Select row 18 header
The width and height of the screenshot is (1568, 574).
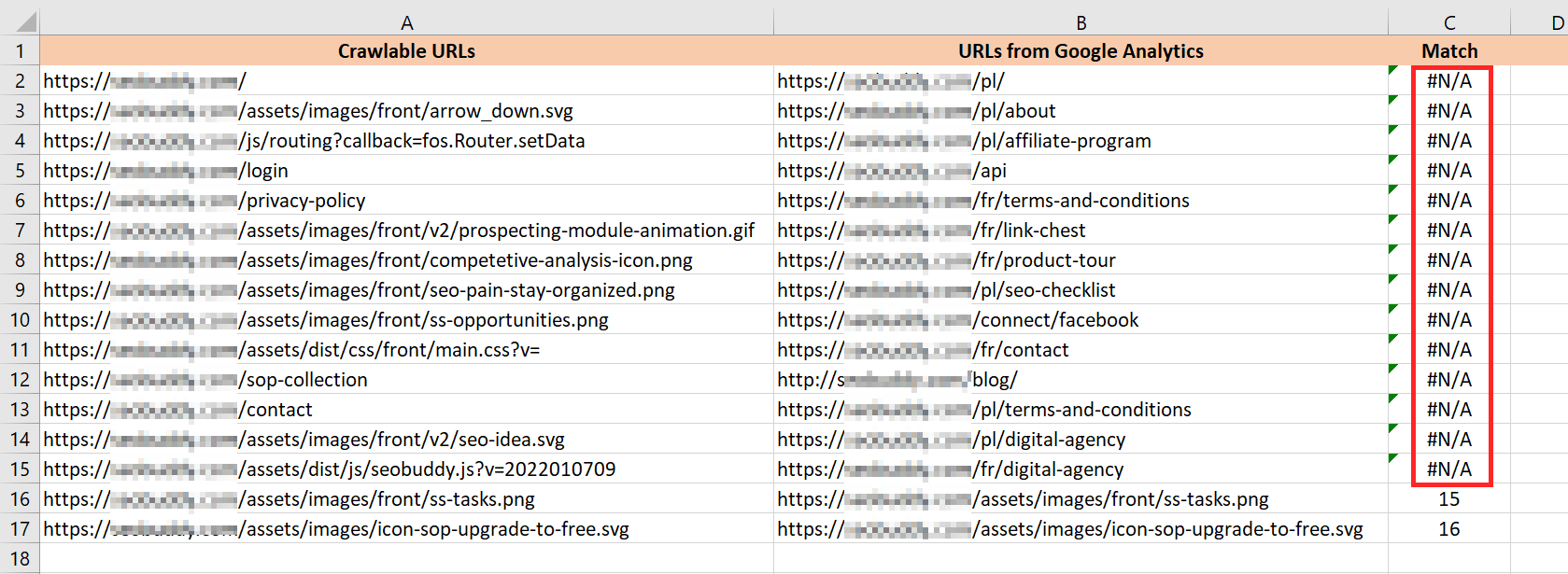(x=20, y=559)
